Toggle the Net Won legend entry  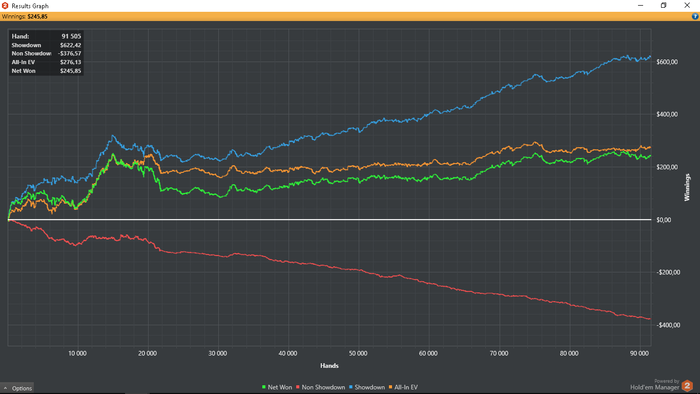click(x=277, y=387)
